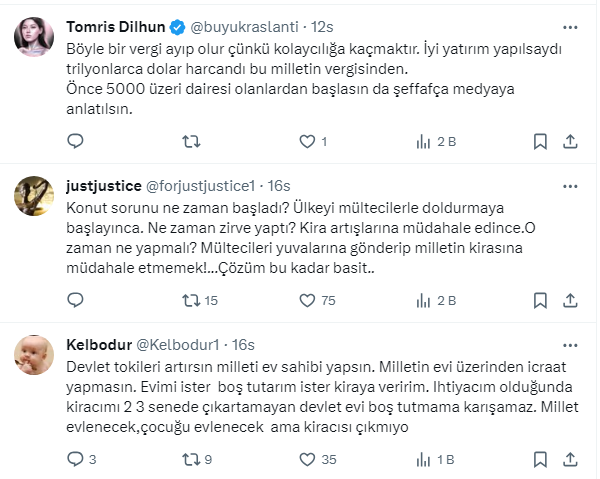Retweet Tomris Dilhun's tweet
Image resolution: width=600 pixels, height=479 pixels.
[x=189, y=141]
